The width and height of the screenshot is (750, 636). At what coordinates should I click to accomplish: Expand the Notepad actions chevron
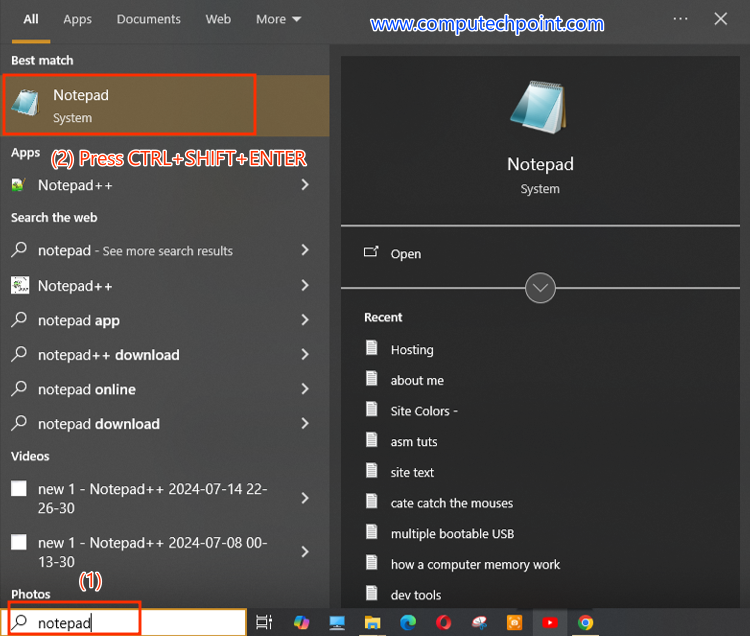[540, 288]
